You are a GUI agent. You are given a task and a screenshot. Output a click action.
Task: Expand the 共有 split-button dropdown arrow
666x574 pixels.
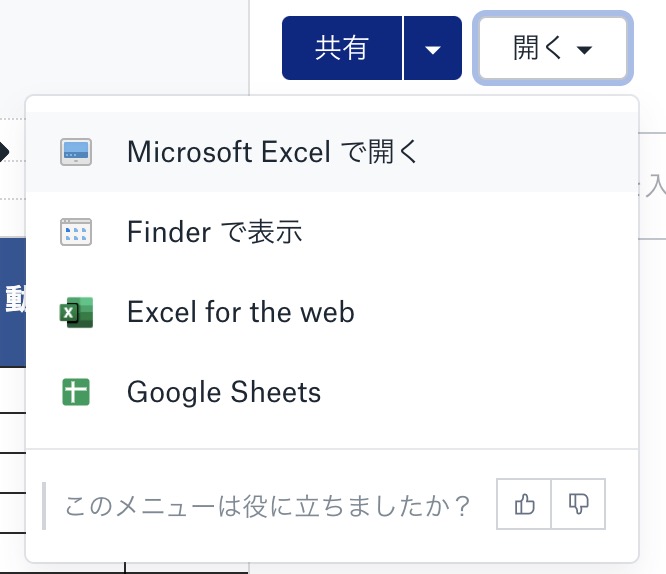[x=433, y=48]
